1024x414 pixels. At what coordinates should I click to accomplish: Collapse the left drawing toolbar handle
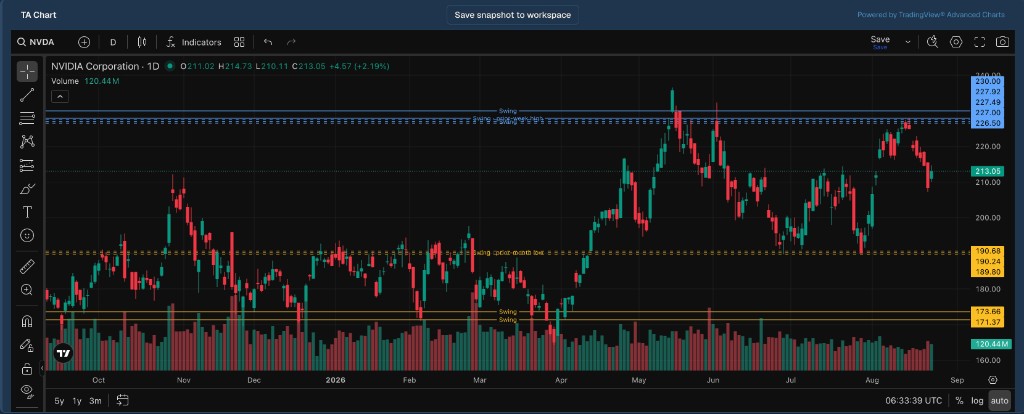[x=42, y=368]
